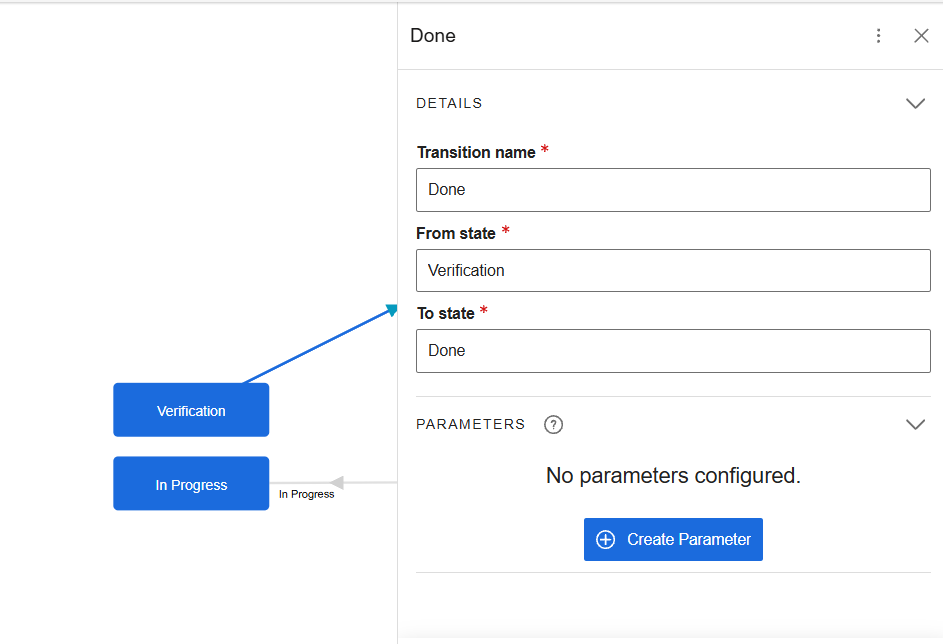Select the Verification state node
Viewport: 943px width, 644px height.
191,410
